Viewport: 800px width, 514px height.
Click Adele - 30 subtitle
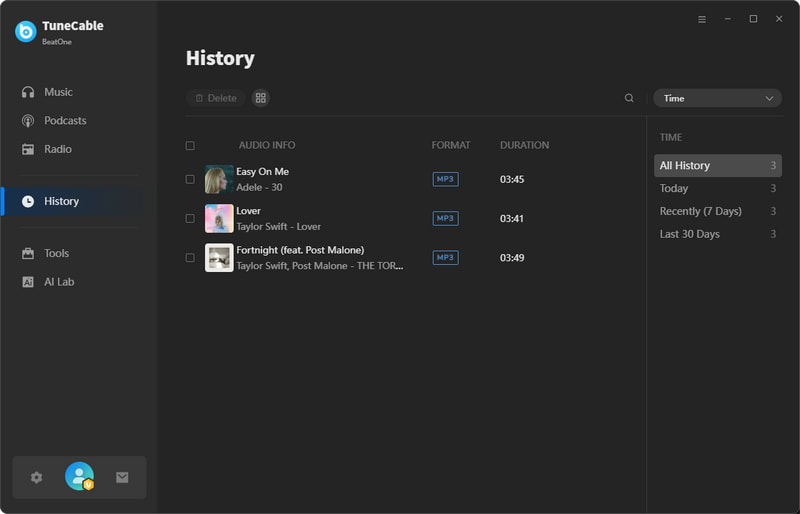[x=259, y=187]
